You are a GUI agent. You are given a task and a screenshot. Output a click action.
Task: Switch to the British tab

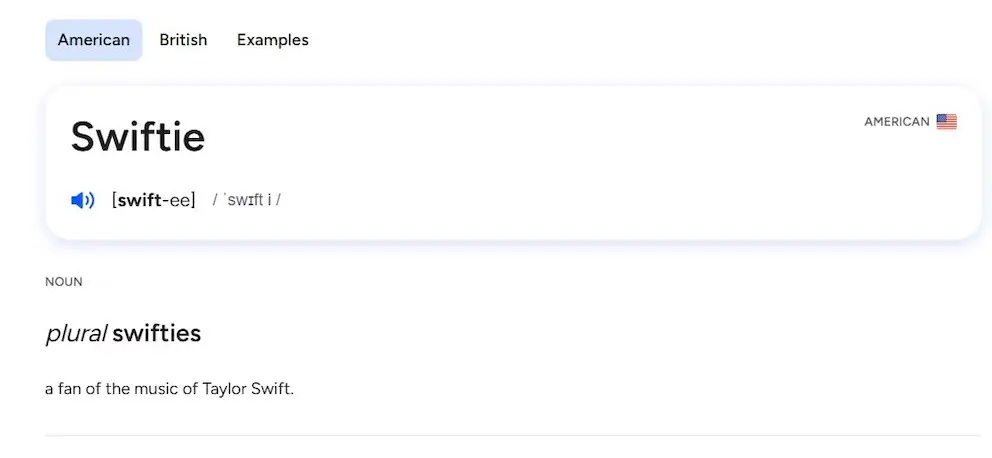pyautogui.click(x=183, y=40)
